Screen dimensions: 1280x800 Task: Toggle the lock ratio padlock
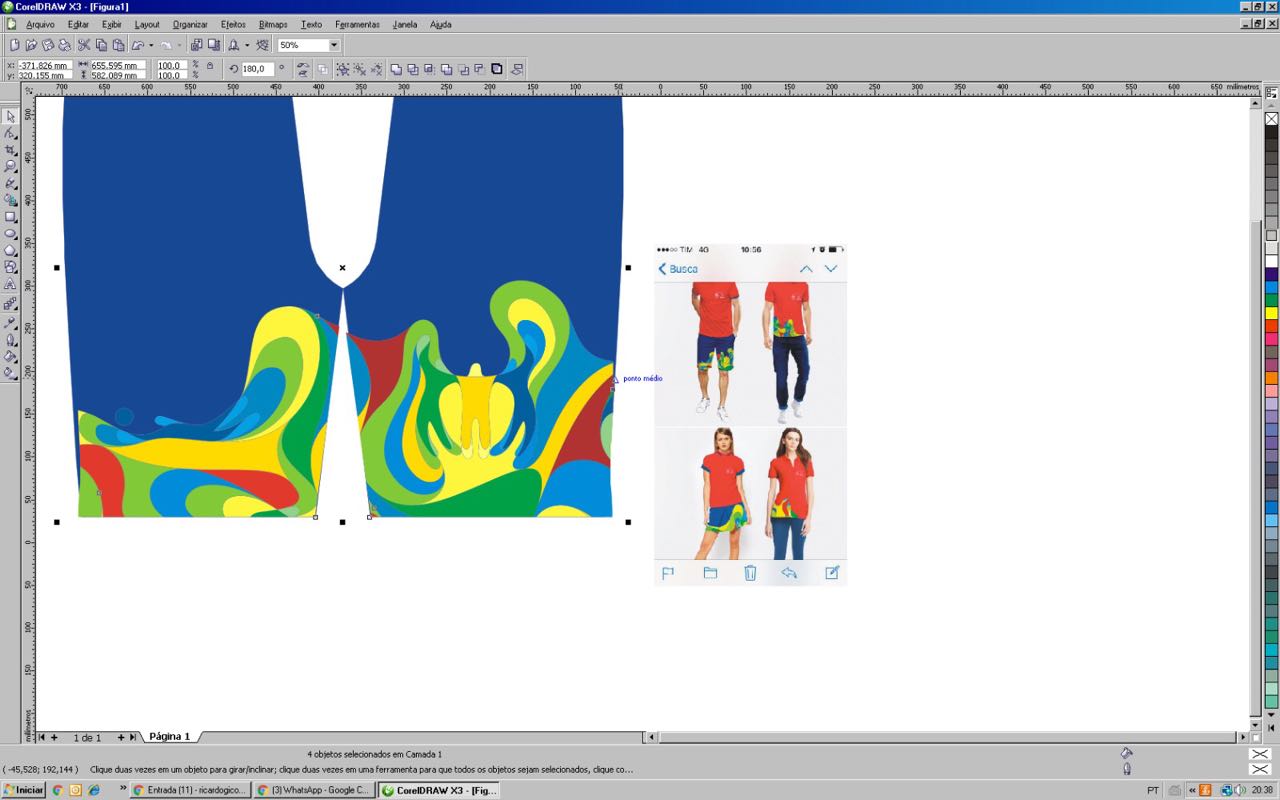point(209,66)
